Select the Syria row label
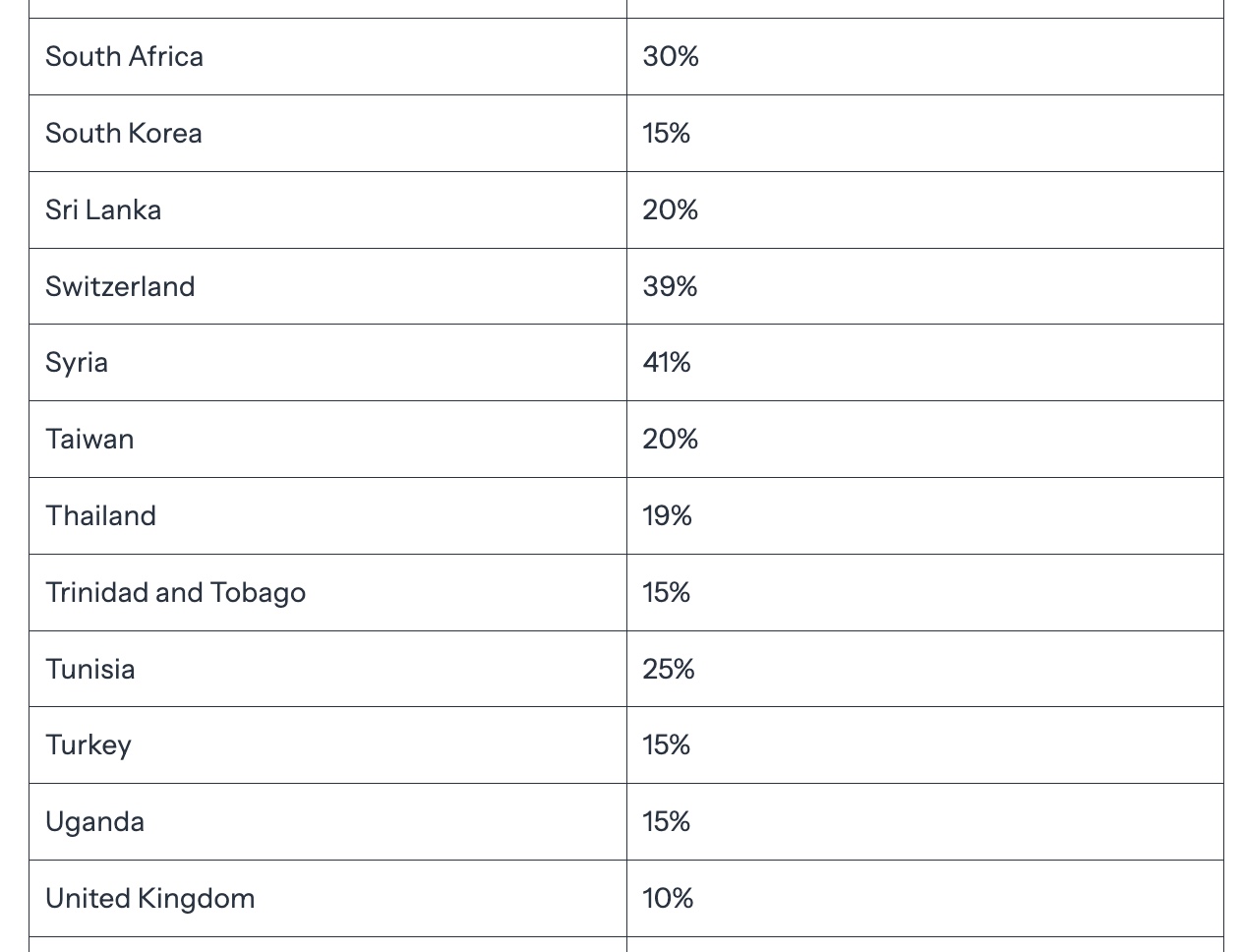This screenshot has height=952, width=1243. tap(77, 363)
